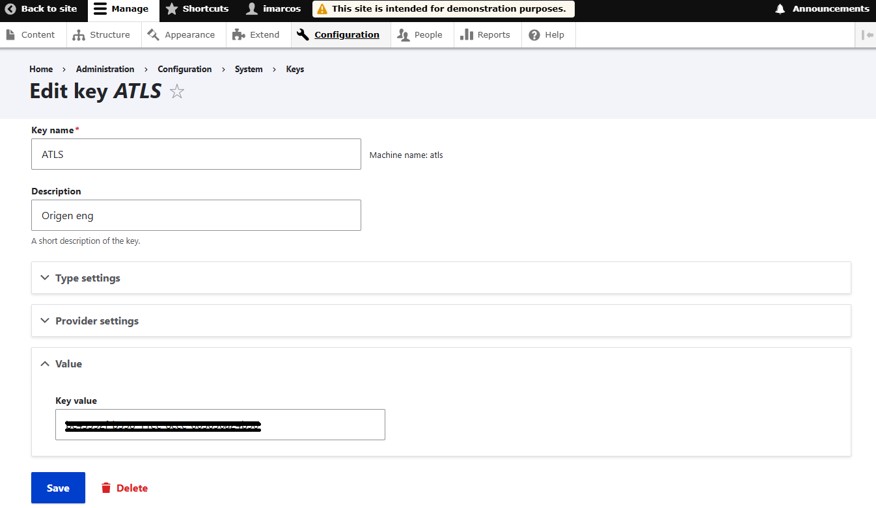The image size is (876, 508).
Task: Open the Content menu item
Action: point(30,35)
